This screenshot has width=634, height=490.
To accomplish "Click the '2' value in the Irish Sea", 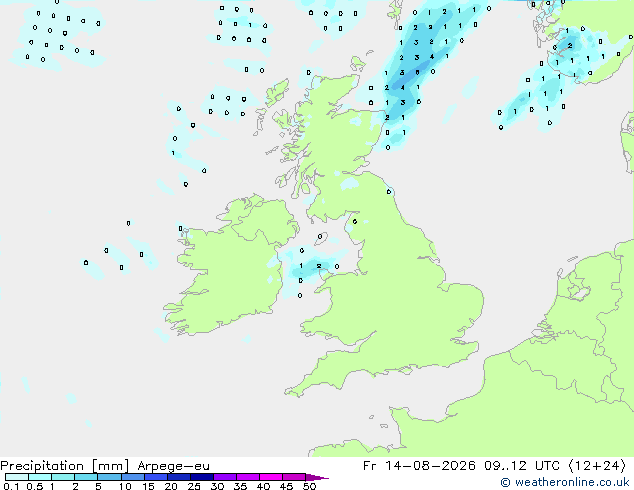I will pyautogui.click(x=319, y=266).
